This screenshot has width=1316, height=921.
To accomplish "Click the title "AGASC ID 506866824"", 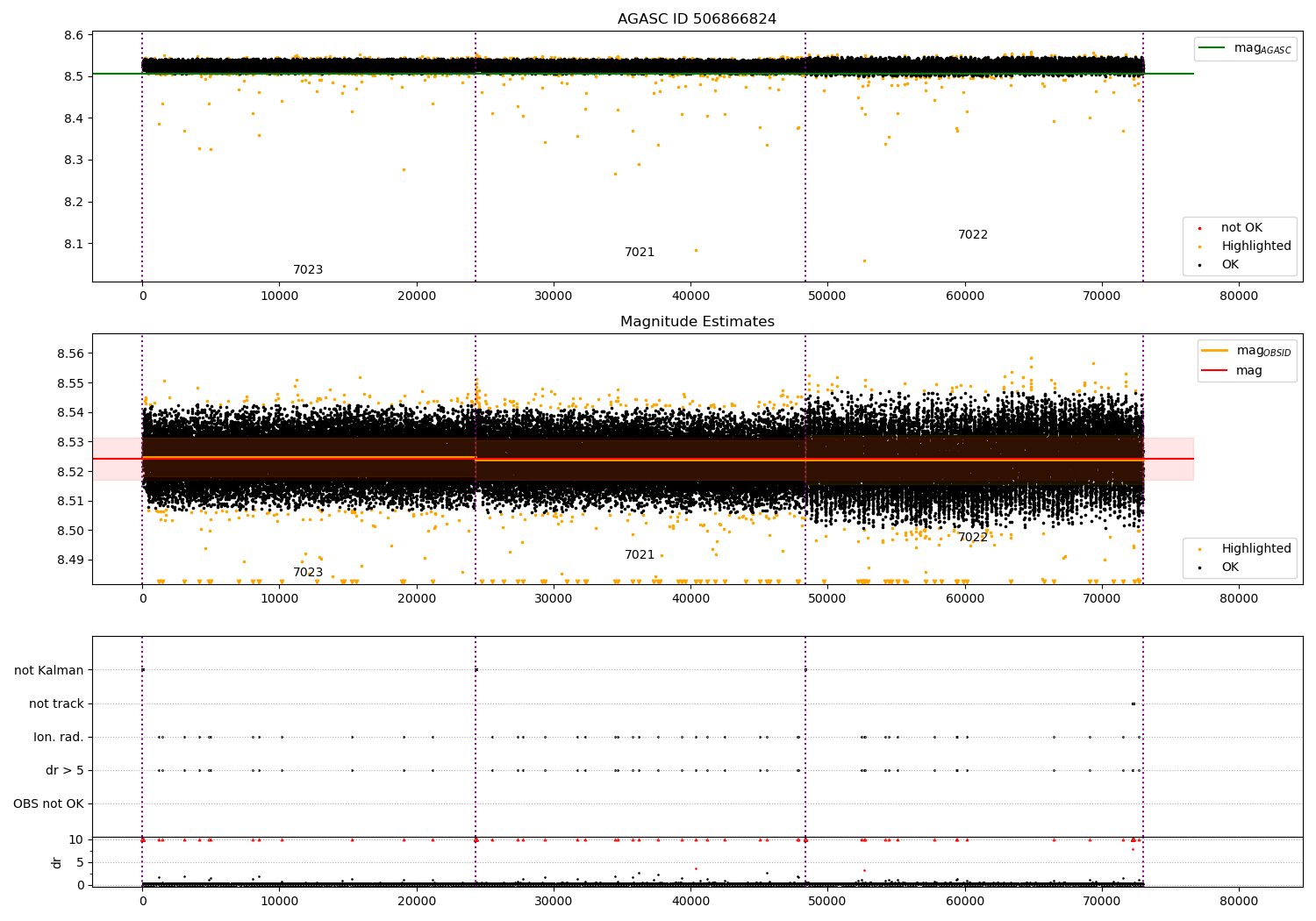I will pyautogui.click(x=697, y=19).
